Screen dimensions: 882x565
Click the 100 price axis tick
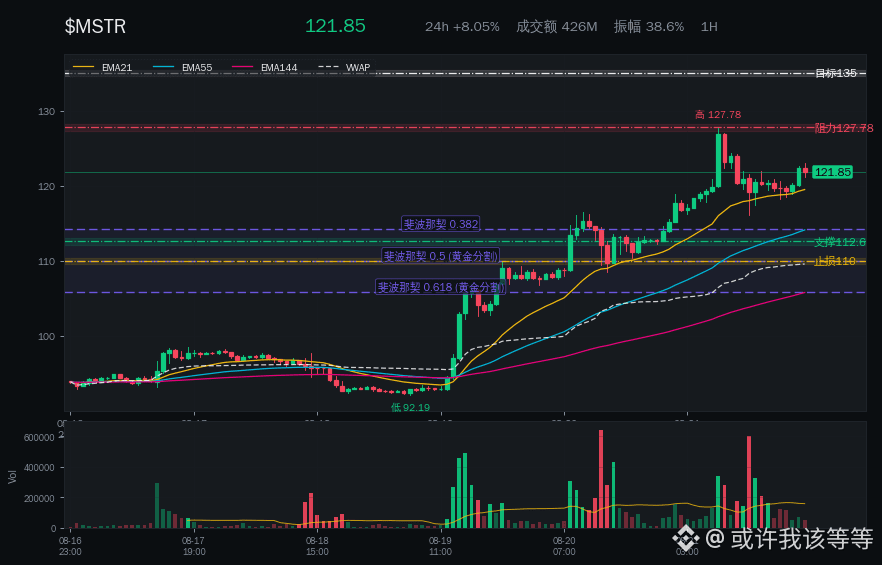point(47,337)
